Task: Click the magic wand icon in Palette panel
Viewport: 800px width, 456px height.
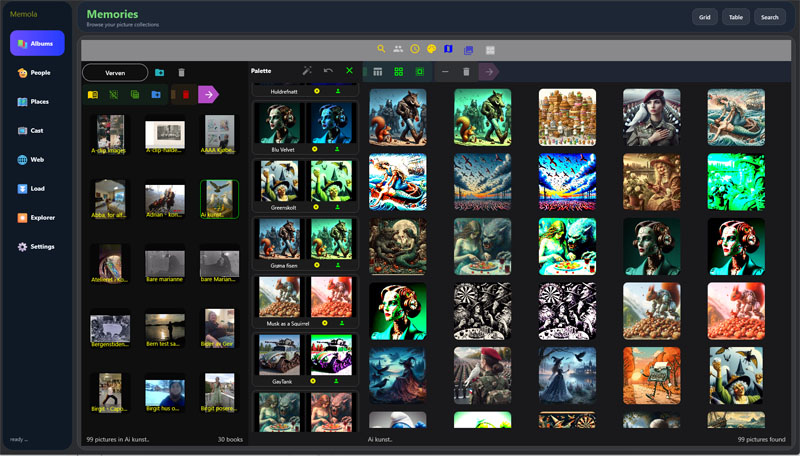Action: point(307,71)
